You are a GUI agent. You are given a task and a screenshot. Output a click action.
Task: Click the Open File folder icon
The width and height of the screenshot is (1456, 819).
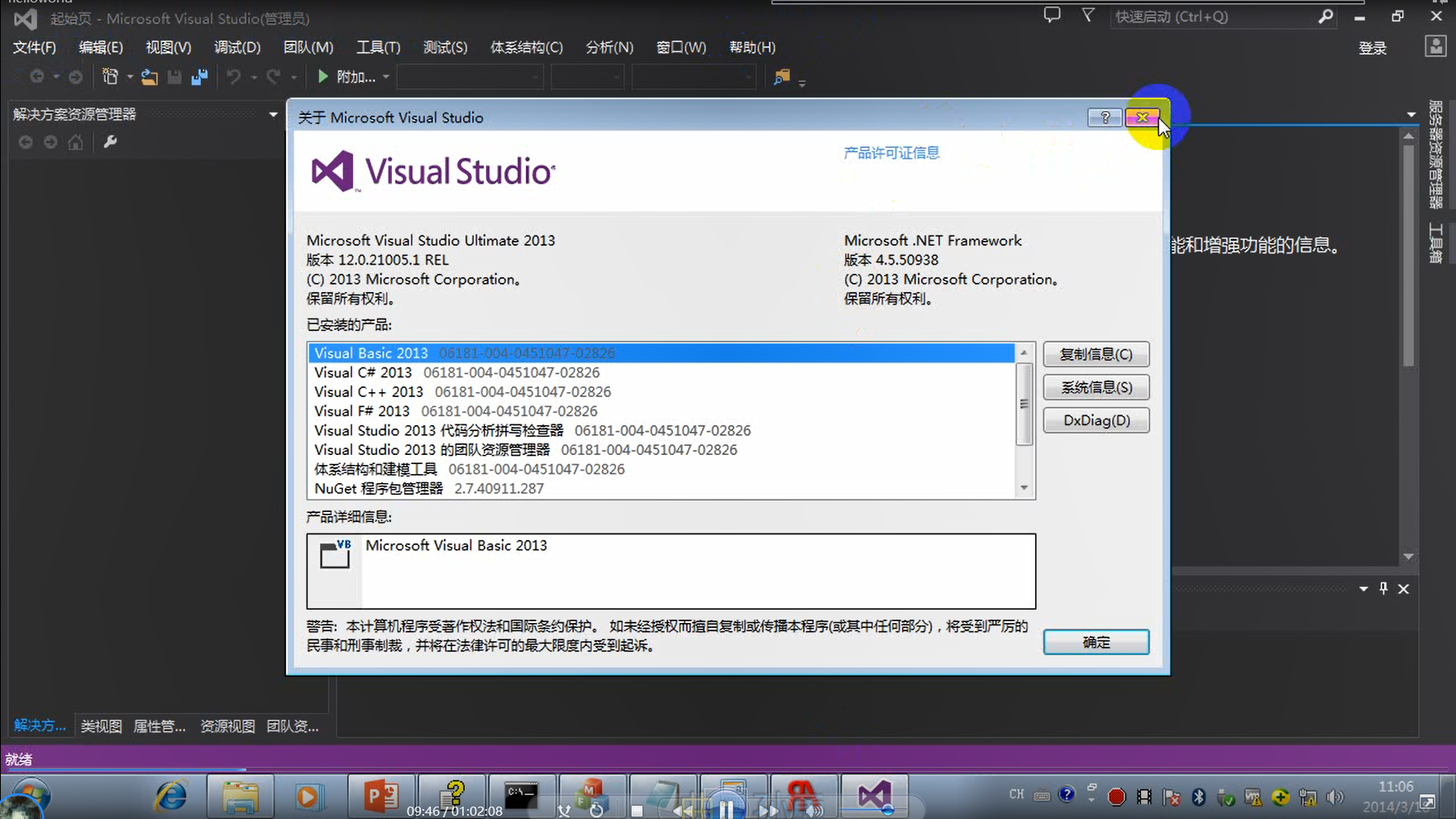150,77
